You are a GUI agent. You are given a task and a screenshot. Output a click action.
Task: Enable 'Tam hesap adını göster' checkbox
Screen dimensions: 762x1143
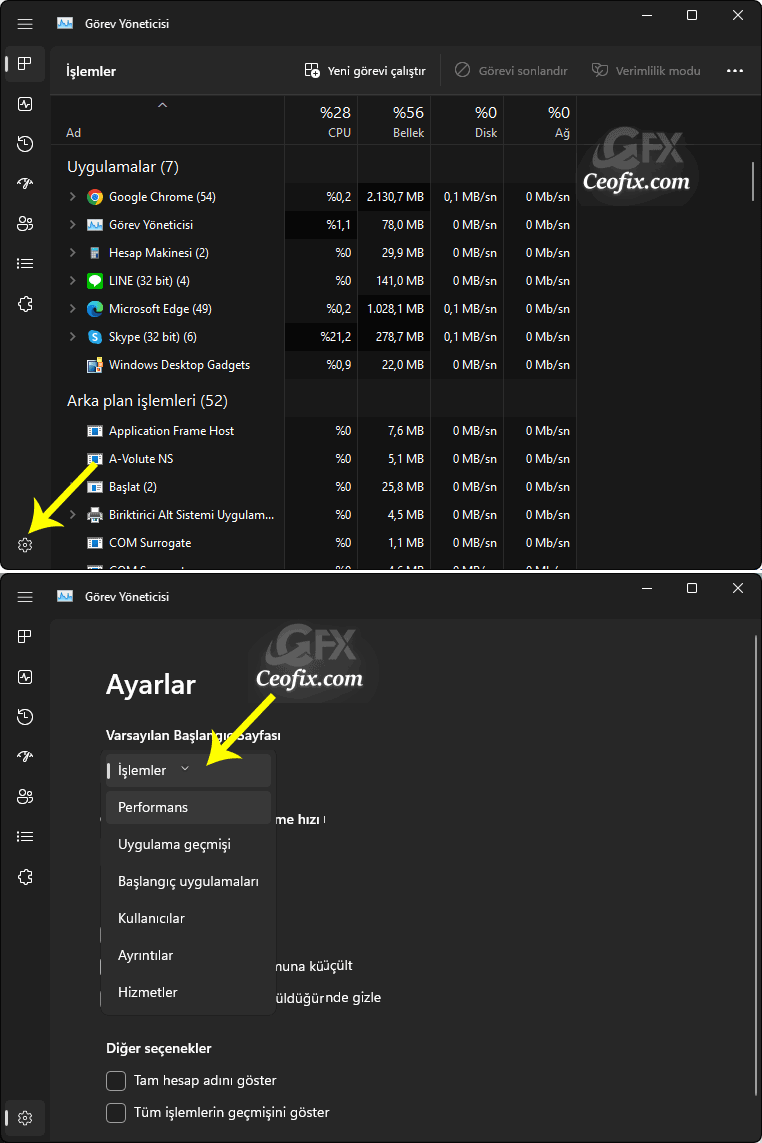[x=116, y=1081]
